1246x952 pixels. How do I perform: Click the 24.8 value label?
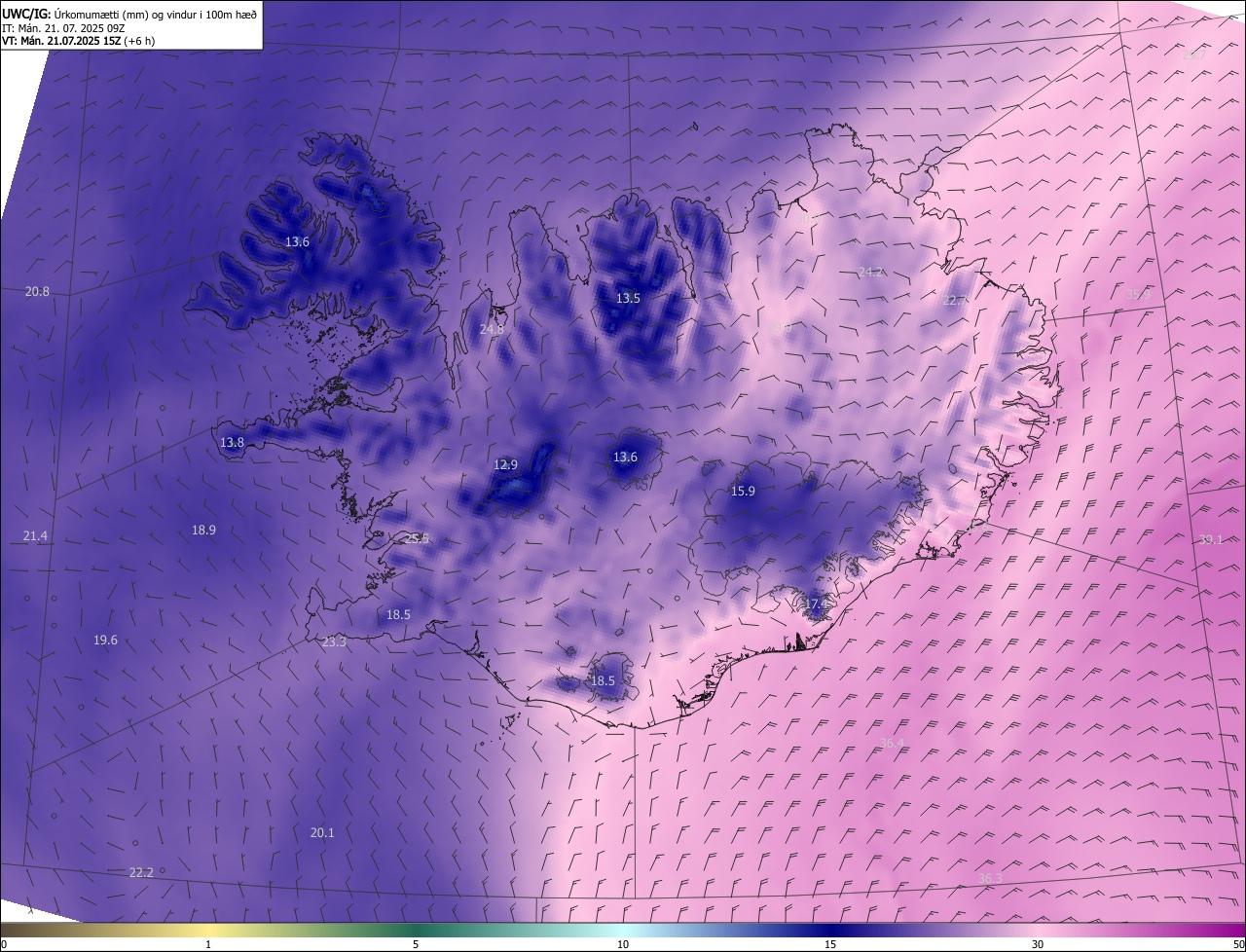click(492, 329)
